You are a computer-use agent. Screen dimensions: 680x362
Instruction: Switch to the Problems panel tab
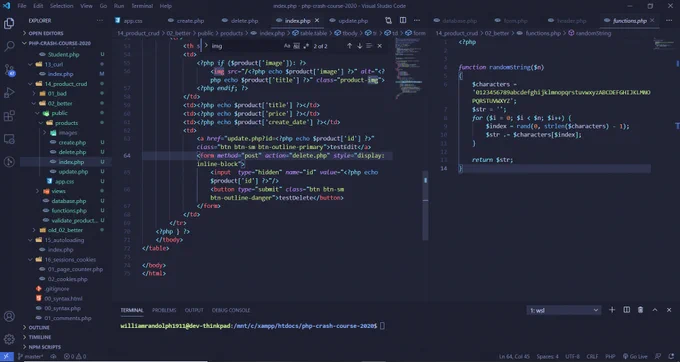164,310
